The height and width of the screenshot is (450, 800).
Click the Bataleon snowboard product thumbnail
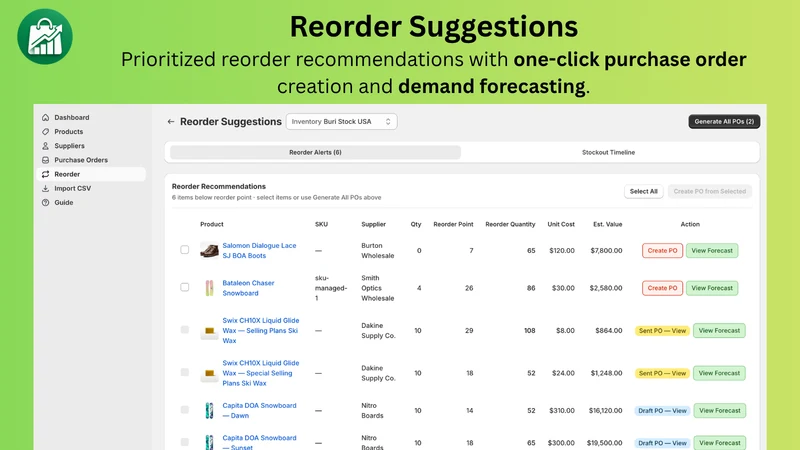[x=209, y=288]
